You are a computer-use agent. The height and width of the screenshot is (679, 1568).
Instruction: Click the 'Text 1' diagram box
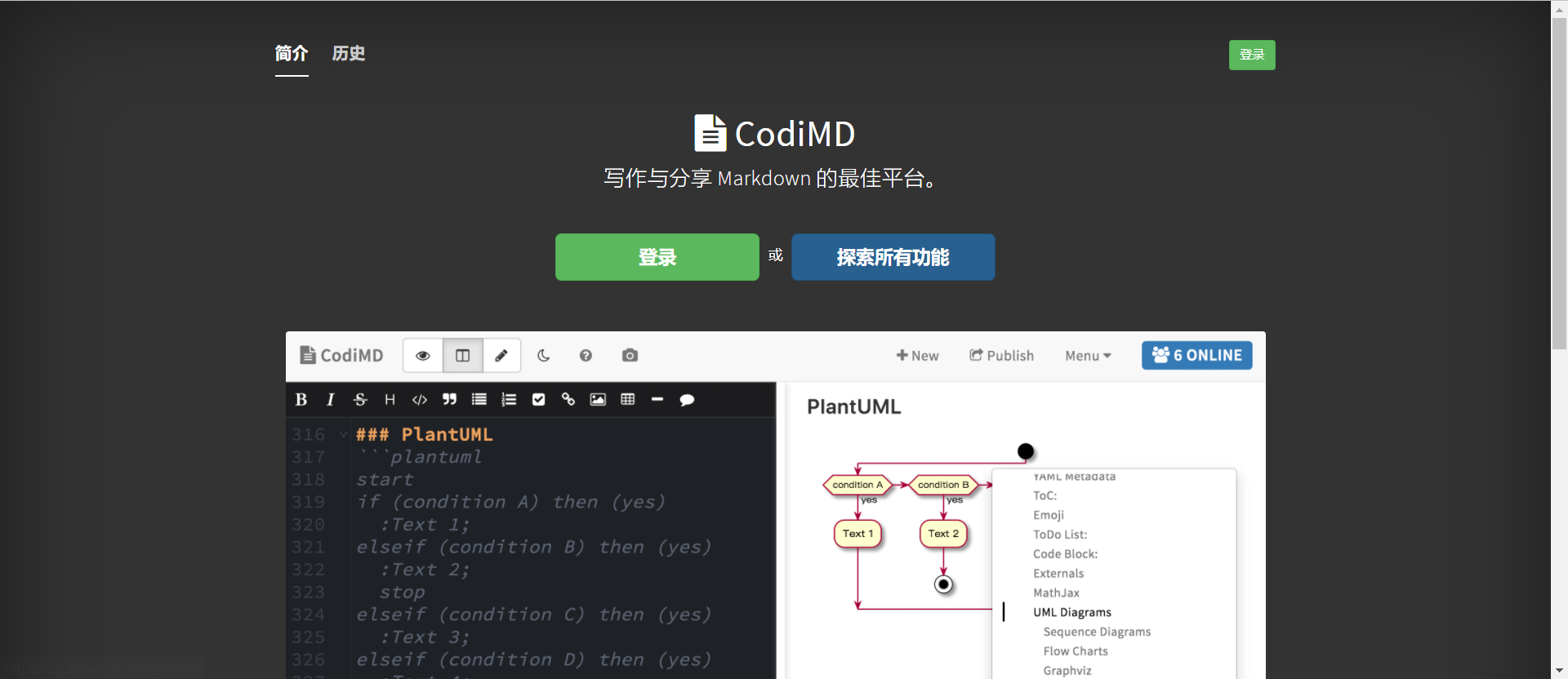click(x=857, y=534)
